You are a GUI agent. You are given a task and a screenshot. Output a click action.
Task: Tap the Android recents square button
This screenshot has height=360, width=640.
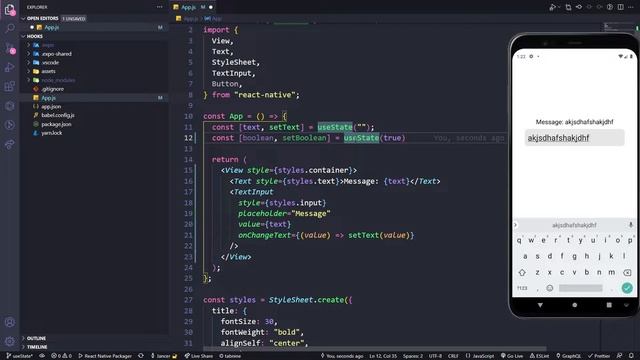pyautogui.click(x=609, y=305)
